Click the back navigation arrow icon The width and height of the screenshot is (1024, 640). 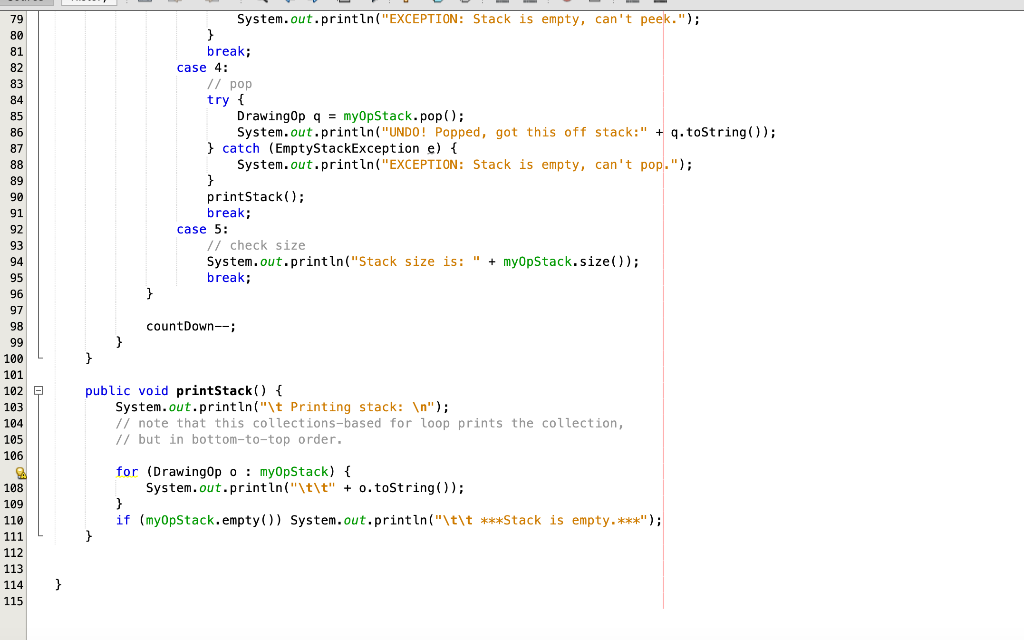click(x=173, y=3)
